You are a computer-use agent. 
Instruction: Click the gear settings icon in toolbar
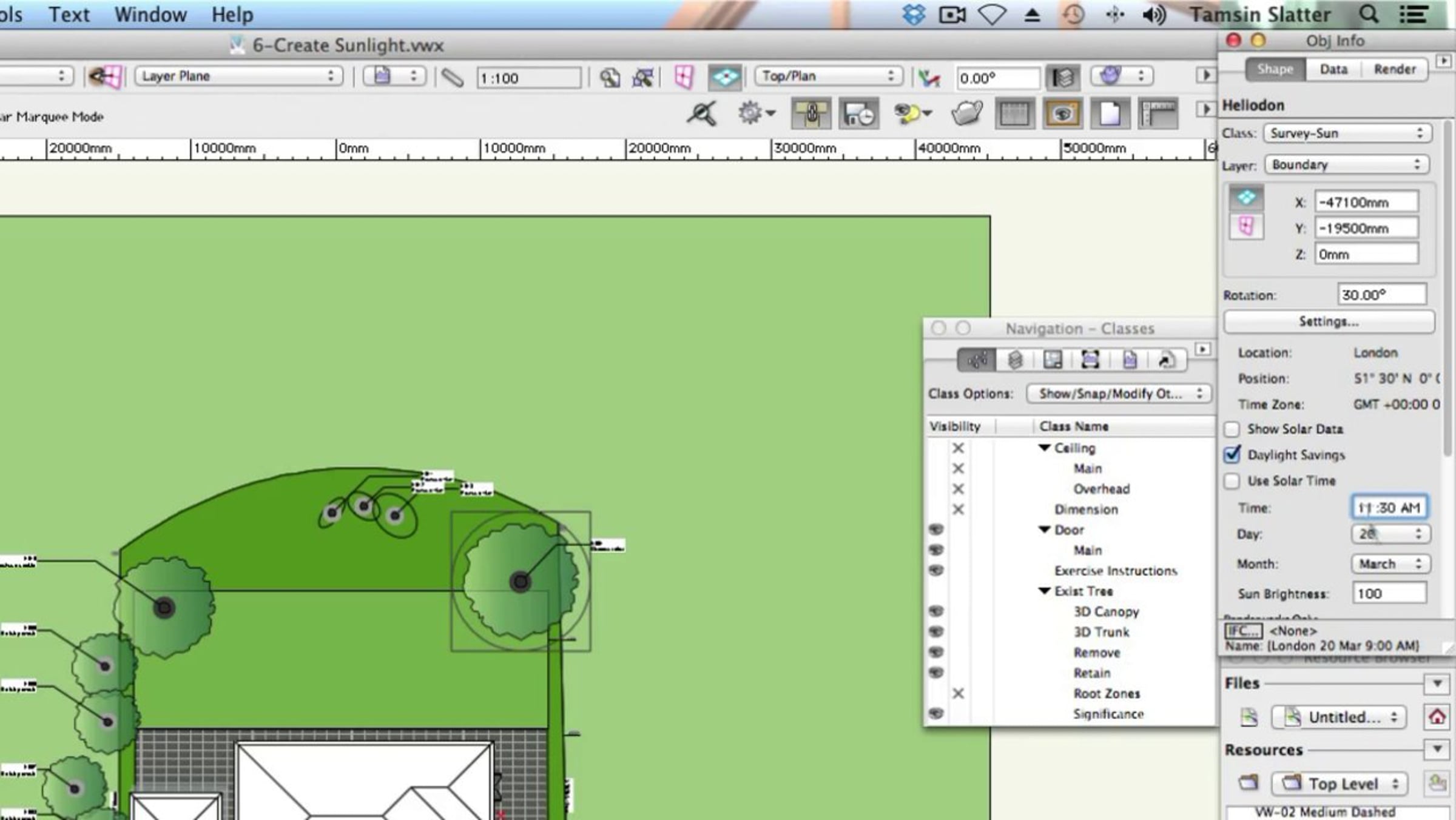pyautogui.click(x=750, y=113)
